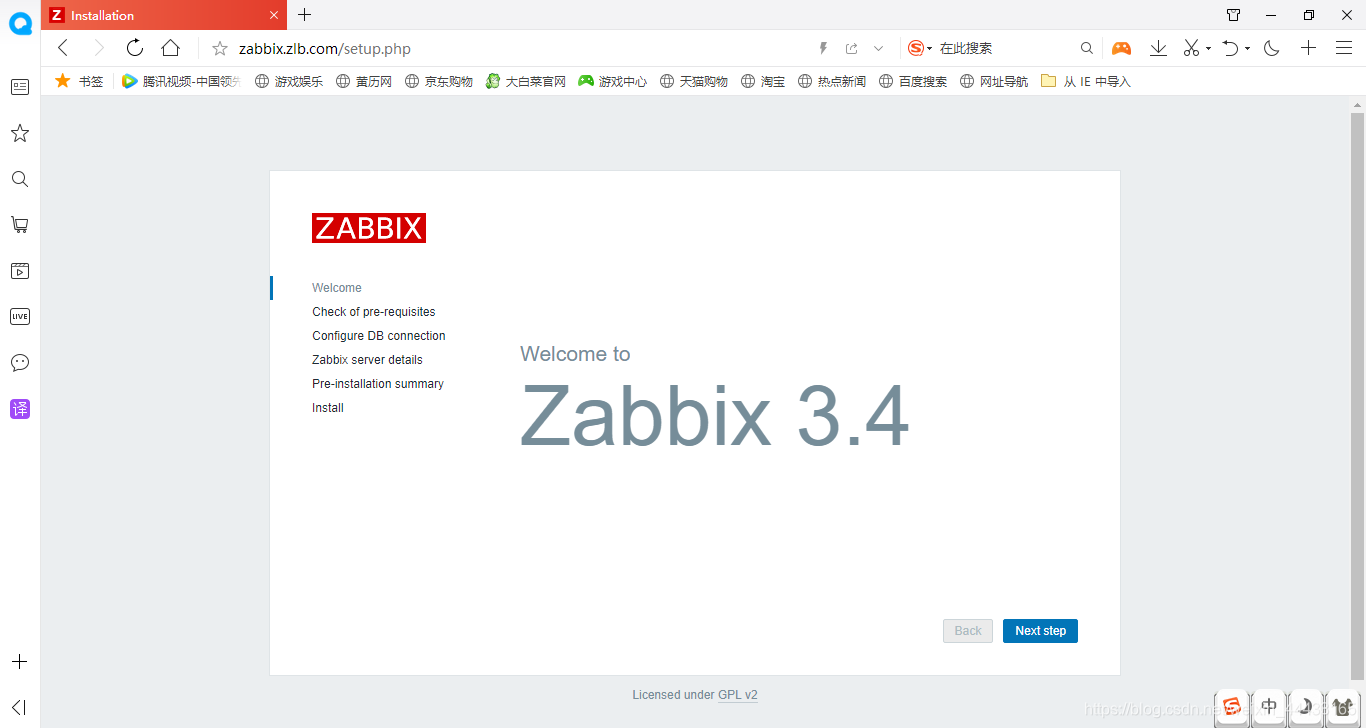
Task: Expand the screenshot tool dropdown arrow
Action: click(x=1208, y=48)
